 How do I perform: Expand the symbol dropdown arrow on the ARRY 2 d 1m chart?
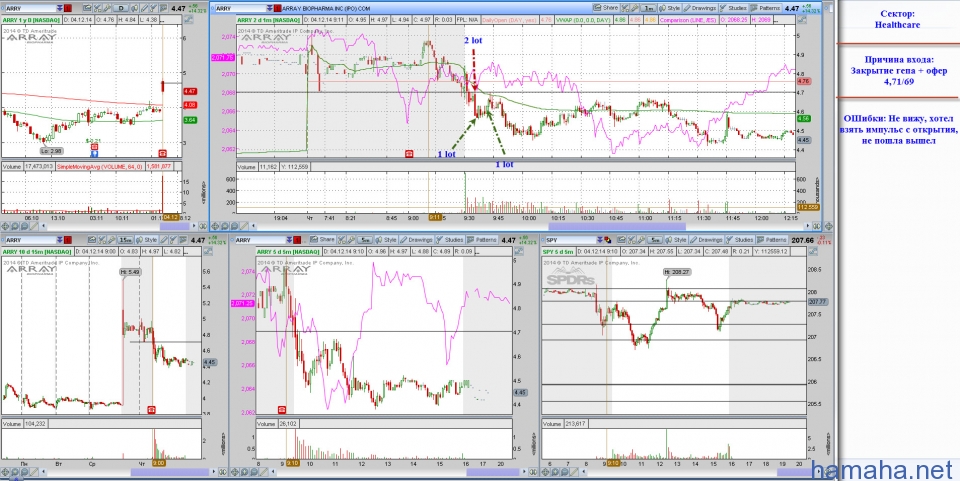tap(269, 8)
